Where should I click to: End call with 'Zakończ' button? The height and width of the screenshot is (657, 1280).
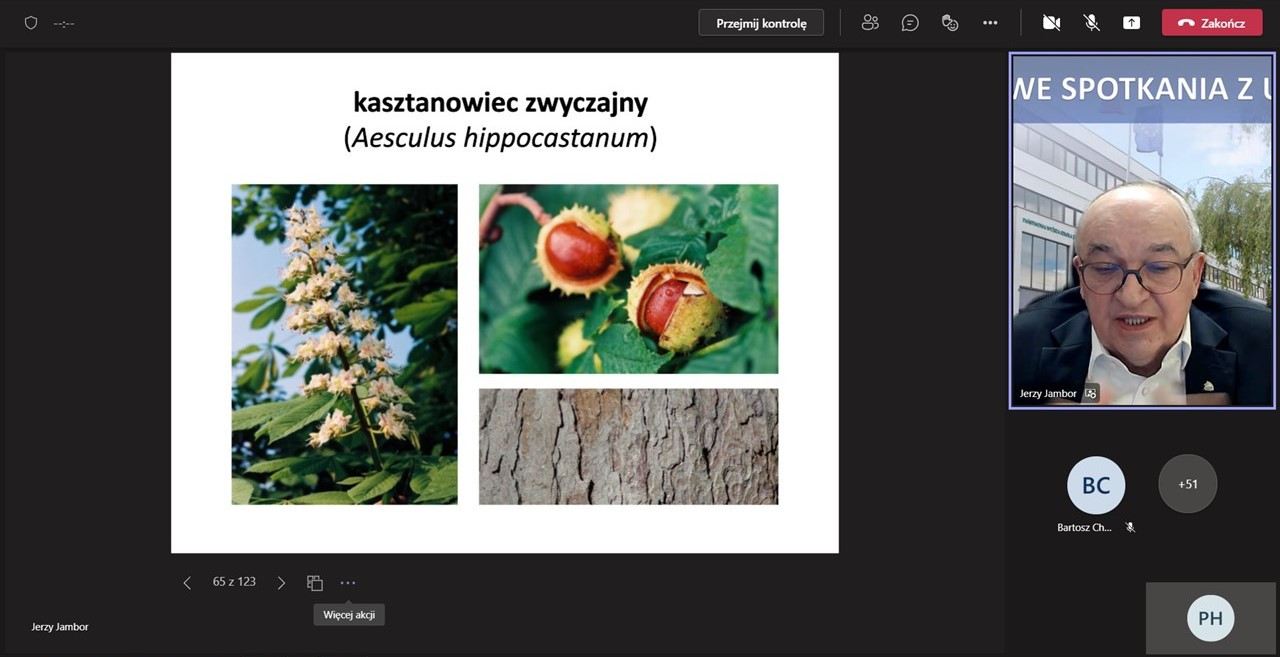coord(1211,23)
